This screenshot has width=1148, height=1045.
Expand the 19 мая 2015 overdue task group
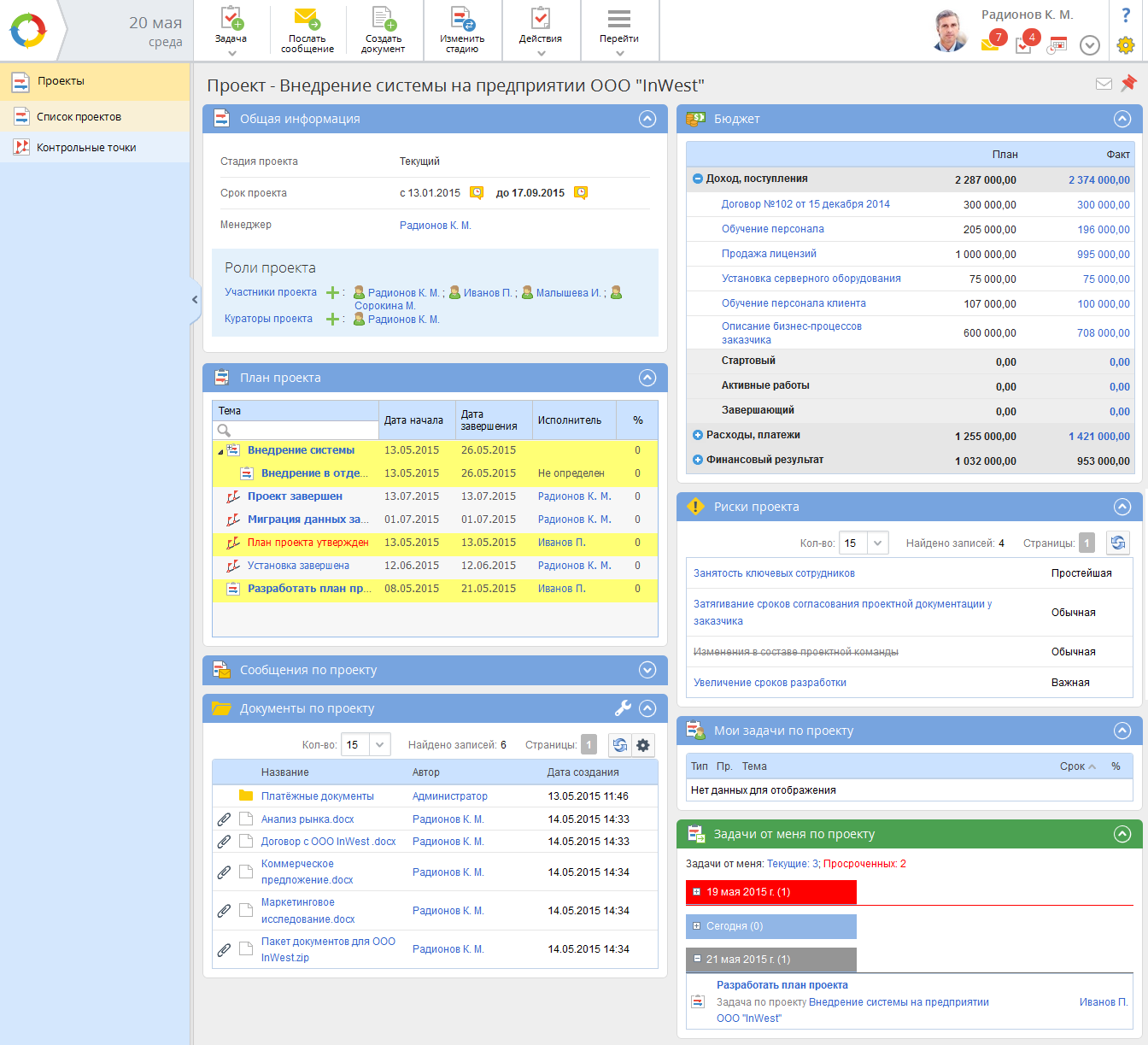pos(697,892)
